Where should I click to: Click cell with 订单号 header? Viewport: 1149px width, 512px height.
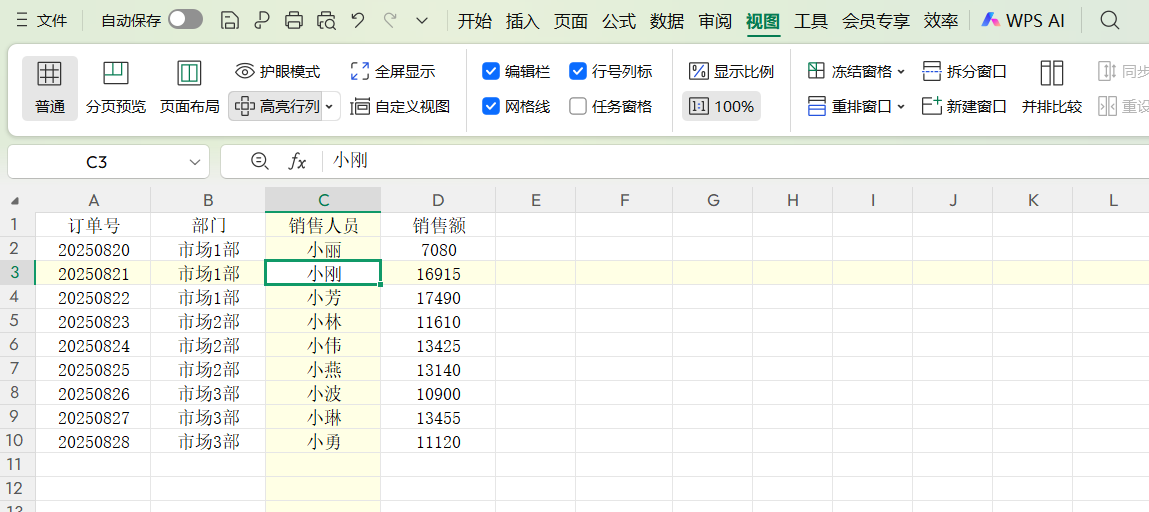pos(93,226)
